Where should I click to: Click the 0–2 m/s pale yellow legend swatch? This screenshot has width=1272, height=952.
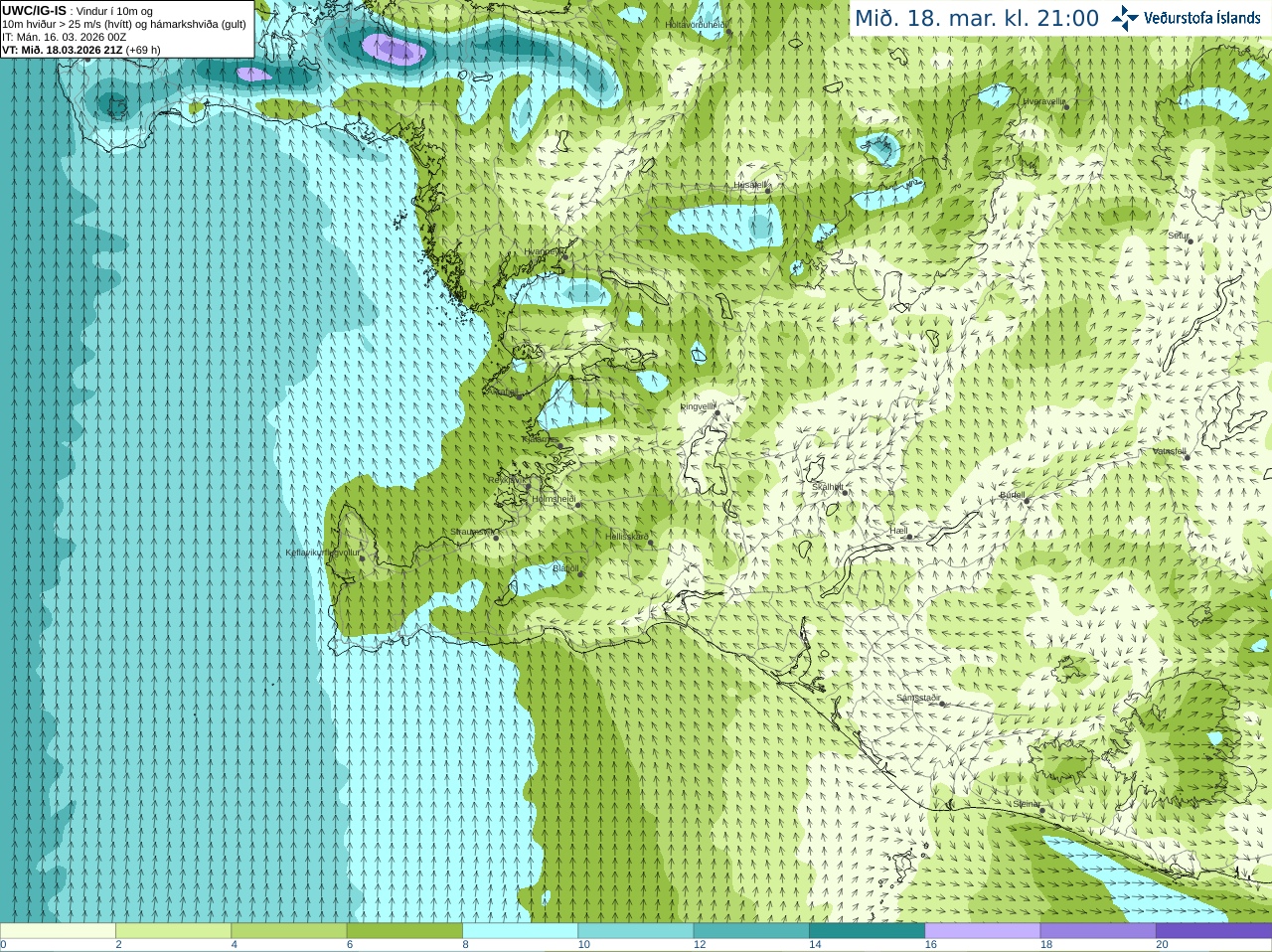click(58, 931)
